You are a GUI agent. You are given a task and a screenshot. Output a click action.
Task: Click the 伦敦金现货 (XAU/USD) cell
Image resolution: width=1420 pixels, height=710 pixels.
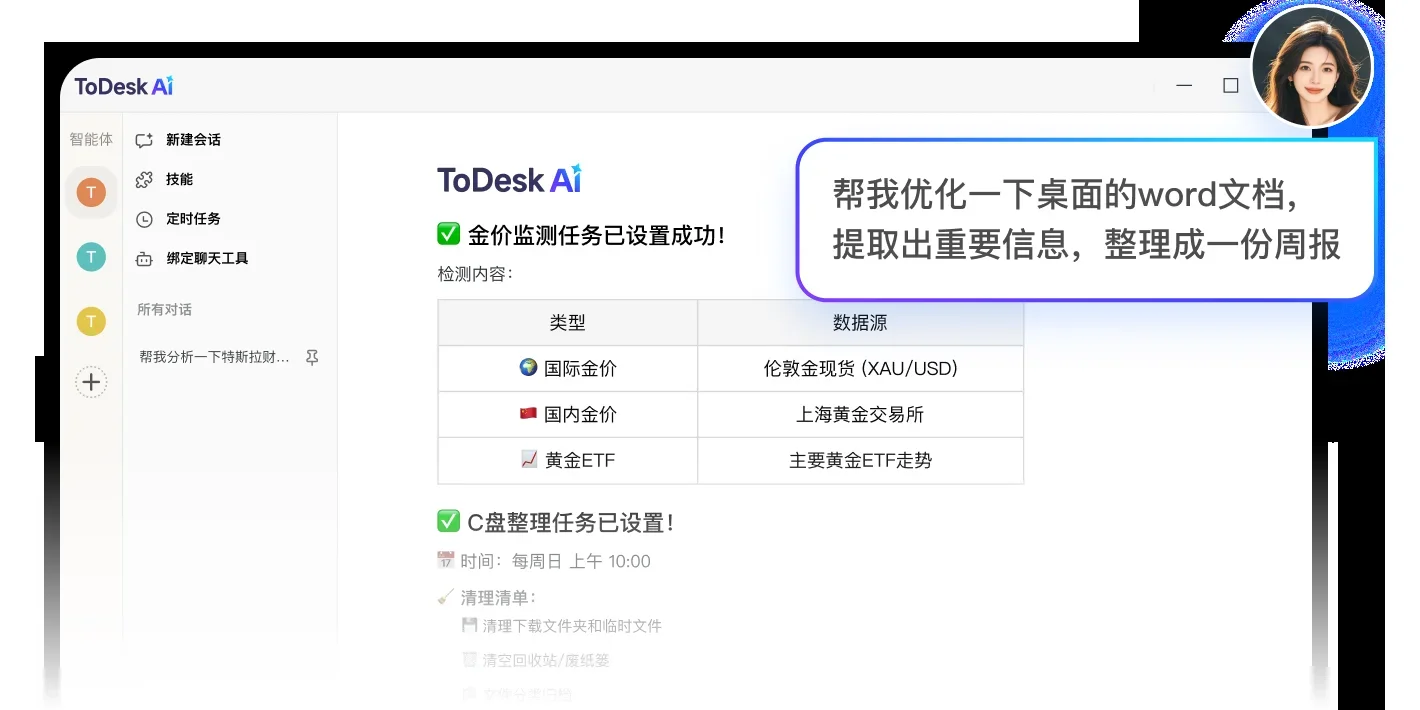[x=861, y=369]
